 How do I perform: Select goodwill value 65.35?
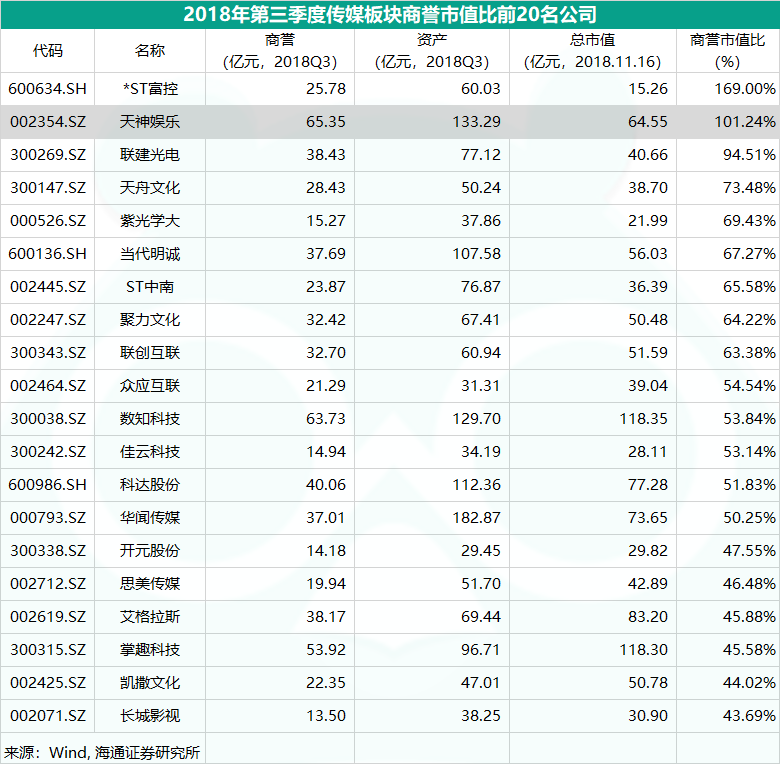(326, 122)
